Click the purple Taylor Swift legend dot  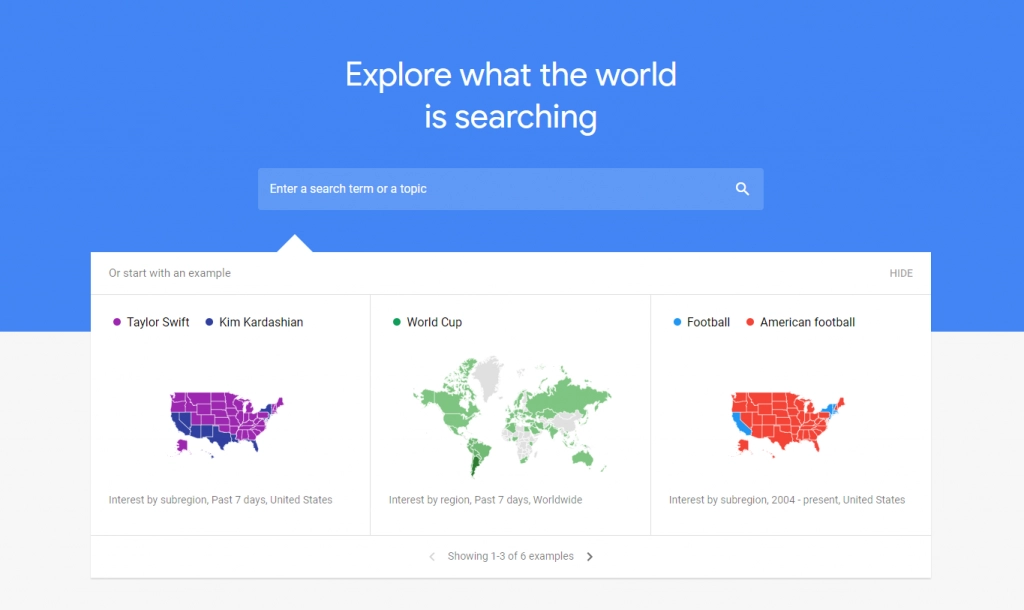coord(116,322)
